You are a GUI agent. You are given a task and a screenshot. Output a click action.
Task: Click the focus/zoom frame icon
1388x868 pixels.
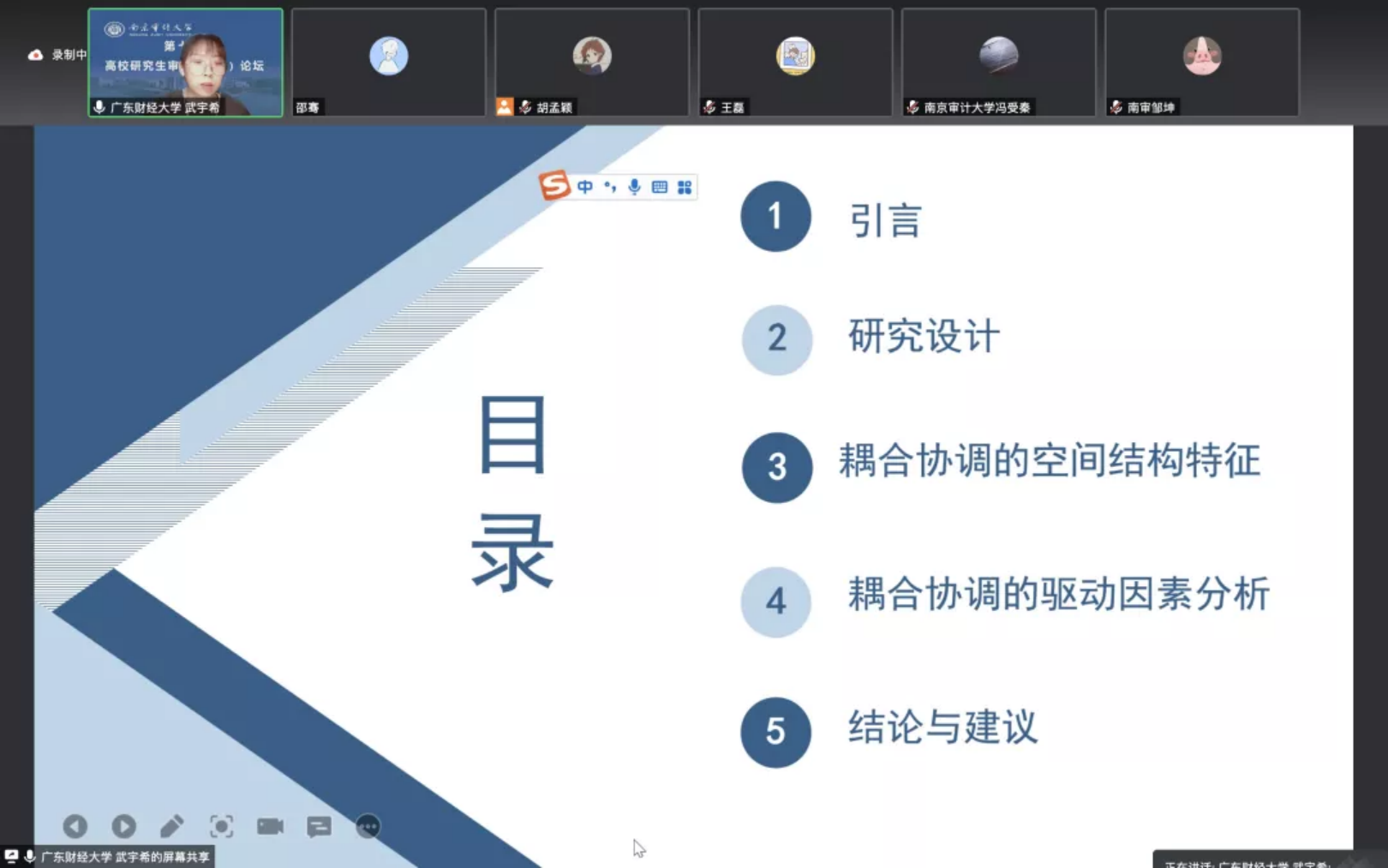(221, 826)
